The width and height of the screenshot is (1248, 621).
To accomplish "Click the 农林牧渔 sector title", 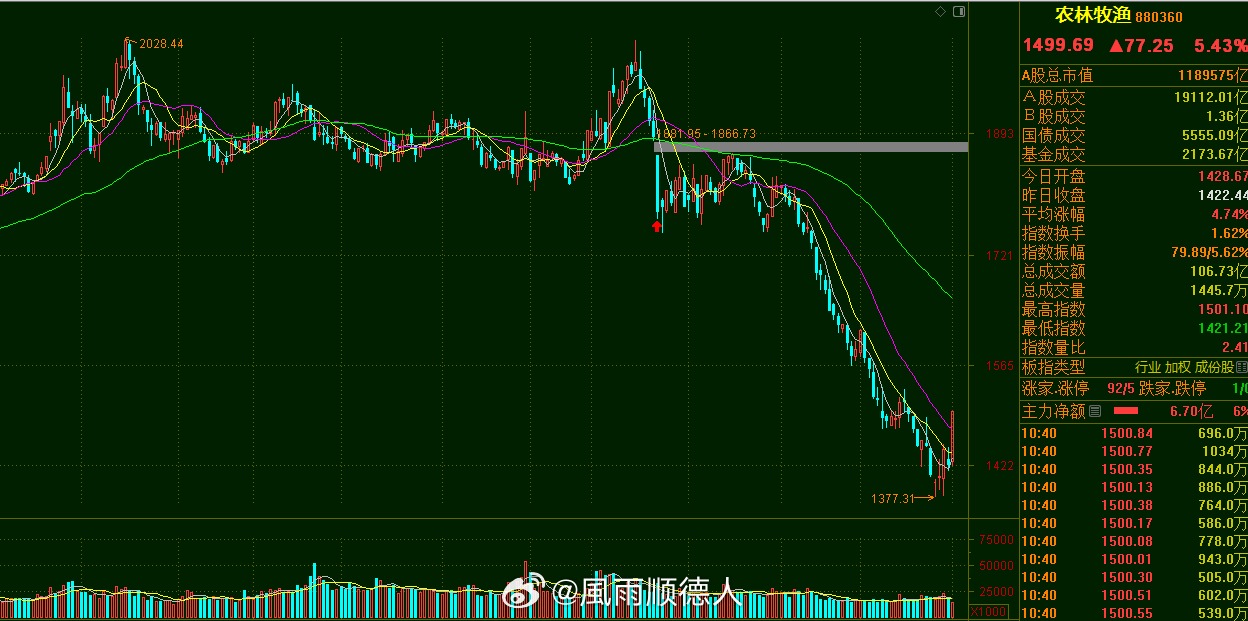I will (1091, 16).
